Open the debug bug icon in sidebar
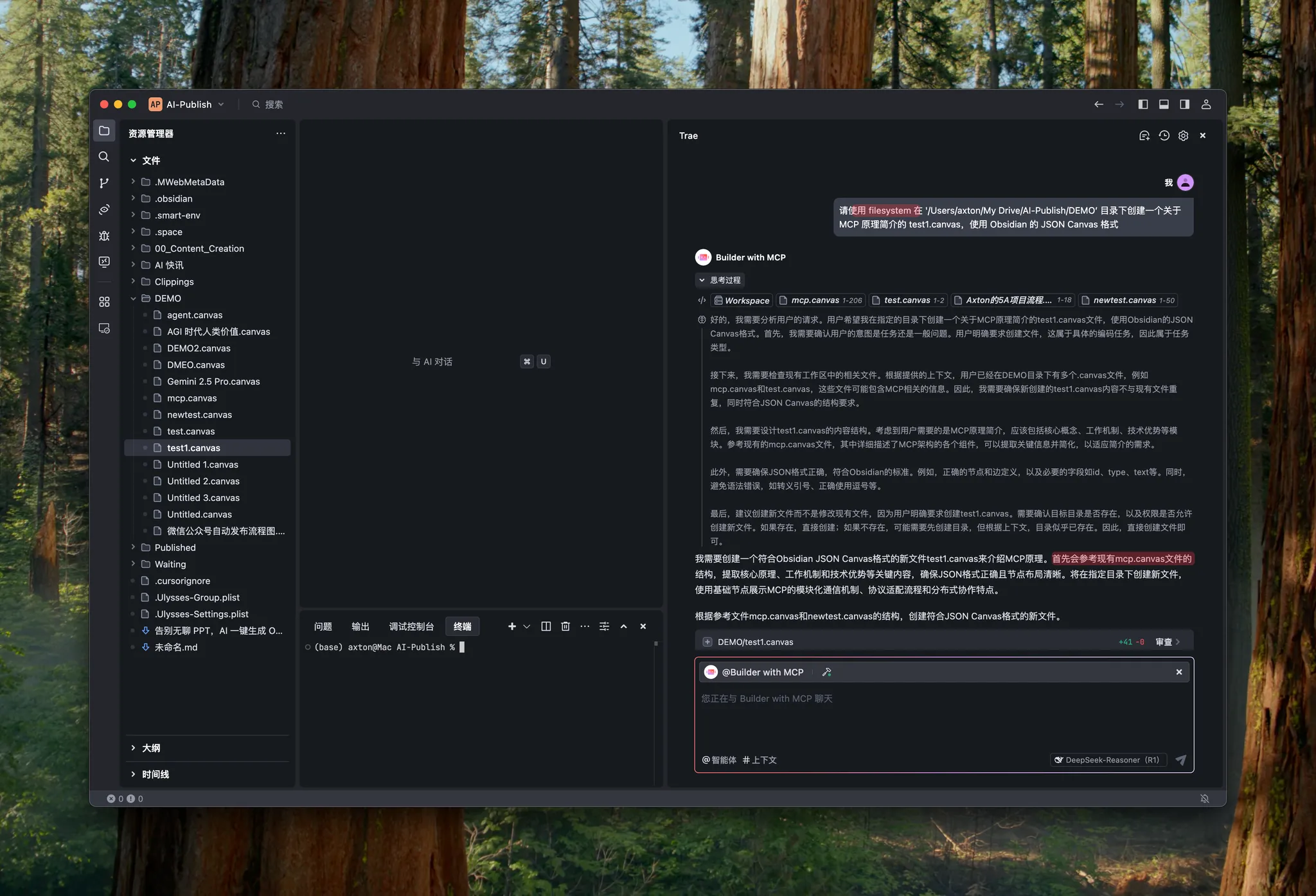This screenshot has height=896, width=1316. tap(104, 236)
